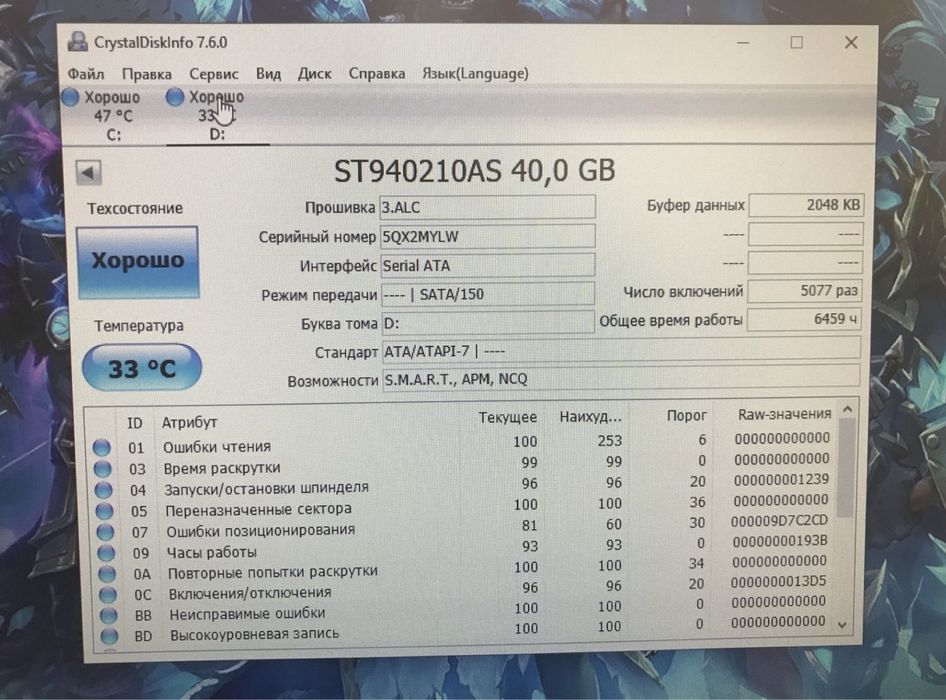Click the Raw-значения column header
Screen dimensions: 946x700
(784, 414)
